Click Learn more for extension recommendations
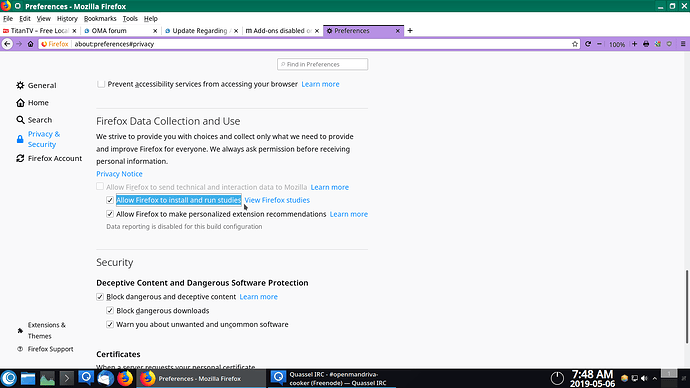 [349, 214]
